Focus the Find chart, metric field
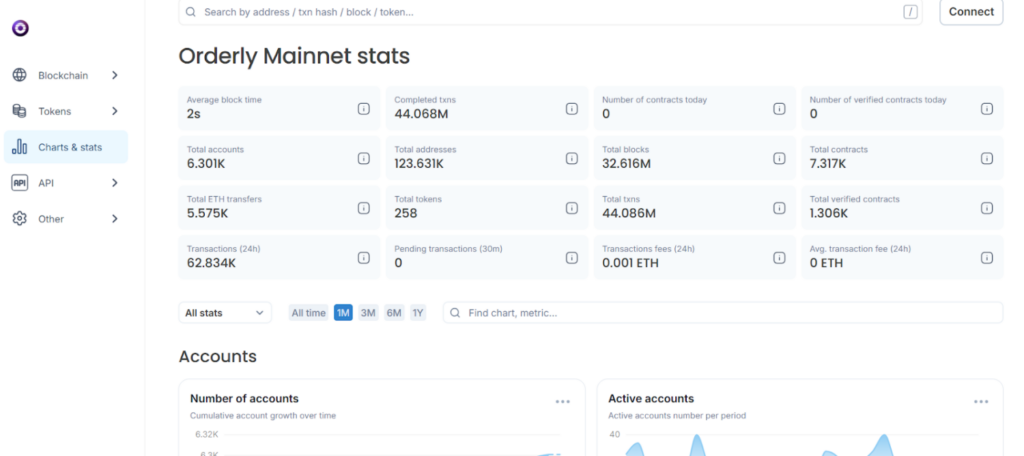The image size is (1024, 456). pyautogui.click(x=723, y=313)
